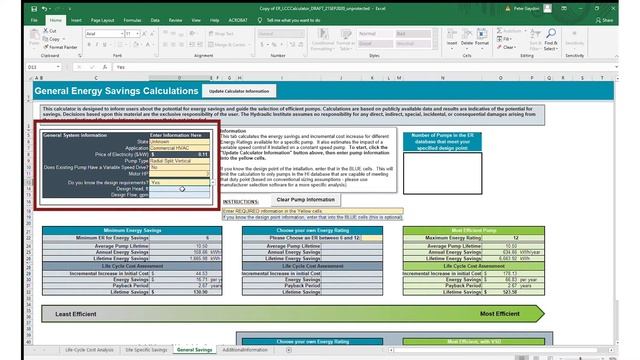Select Choose an ER between 6 and 12 cell

coord(371,238)
